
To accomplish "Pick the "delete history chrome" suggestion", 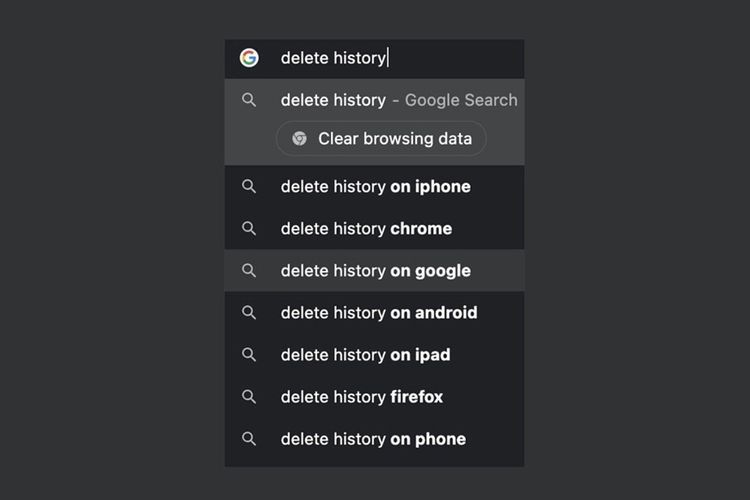I will pos(366,228).
